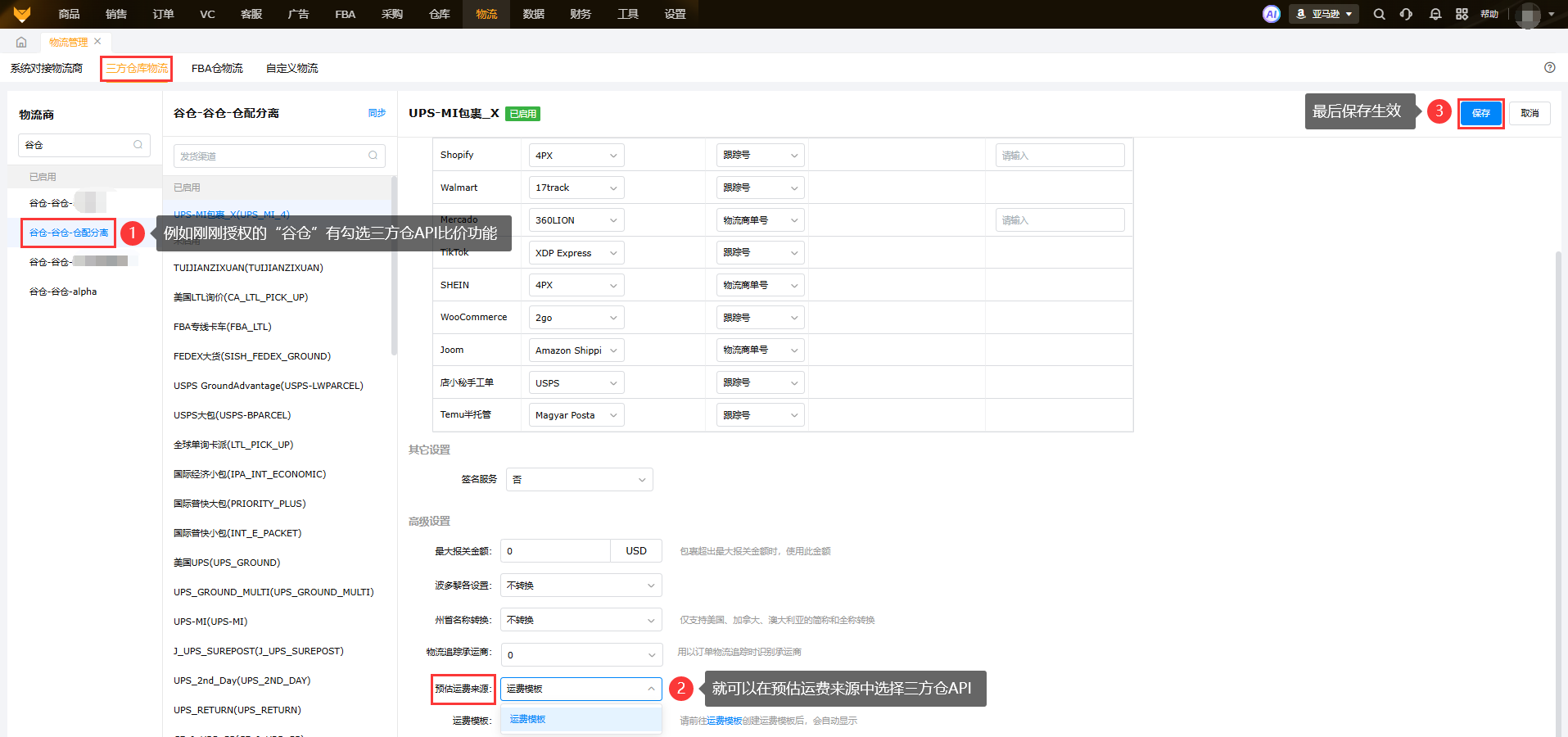Open the 亚马逊 platform switcher dropdown
The width and height of the screenshot is (1568, 737).
tap(1324, 14)
